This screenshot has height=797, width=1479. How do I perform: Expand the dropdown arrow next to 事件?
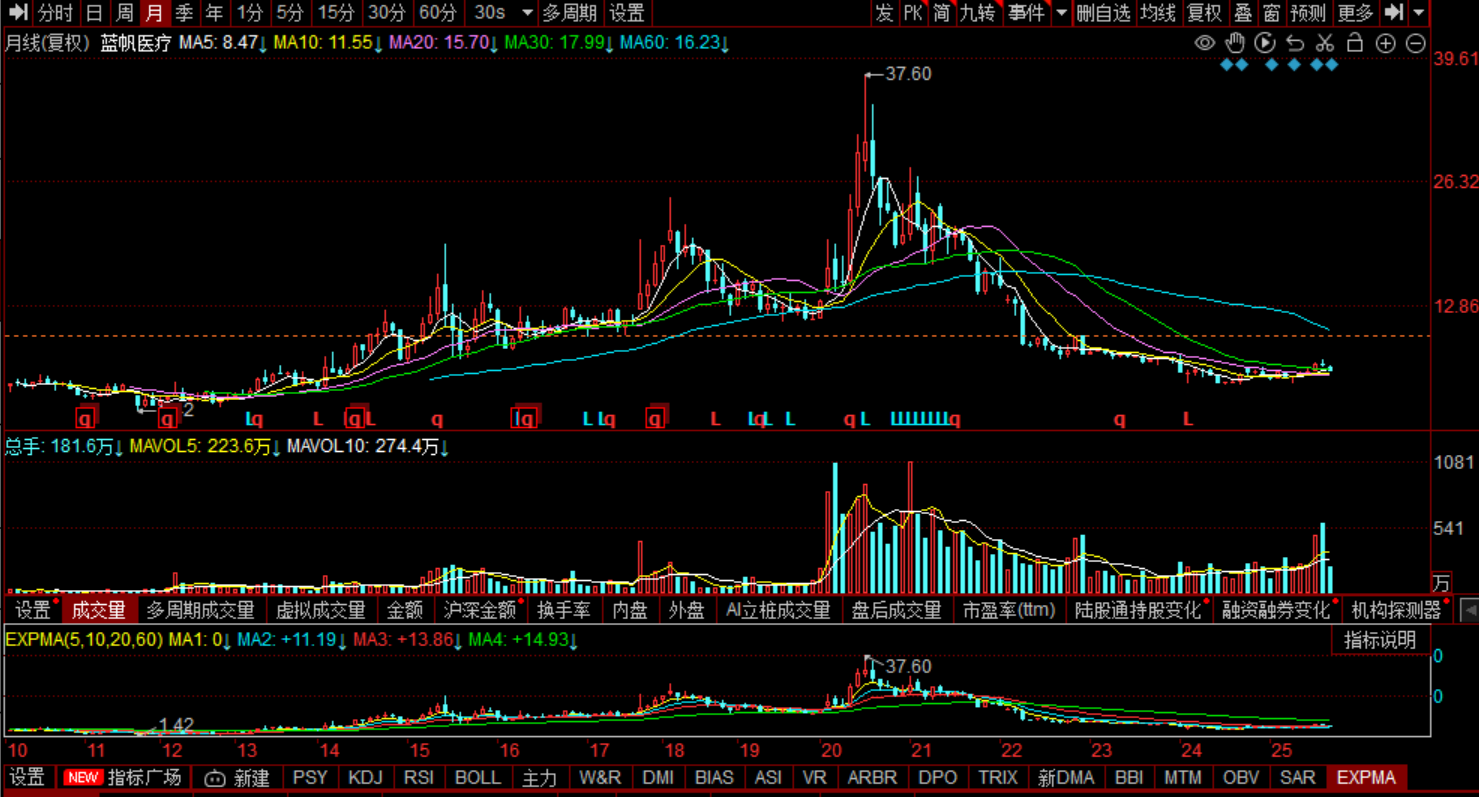coord(1061,13)
